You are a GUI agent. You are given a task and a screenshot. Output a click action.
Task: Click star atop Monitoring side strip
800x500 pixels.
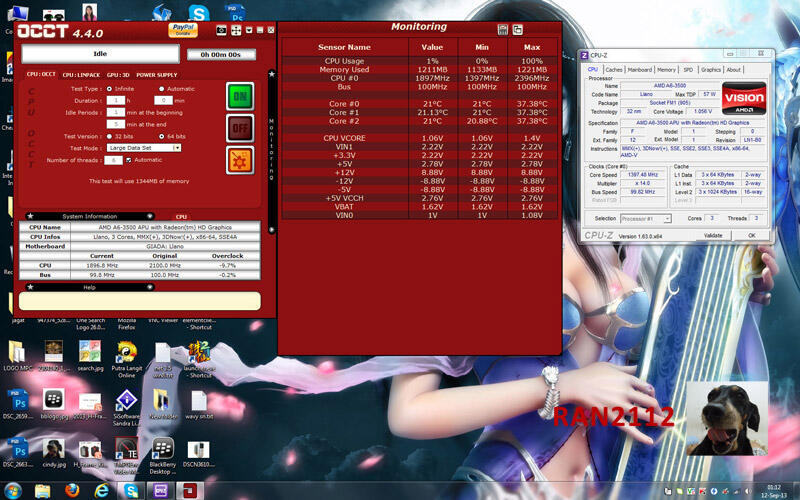(272, 74)
